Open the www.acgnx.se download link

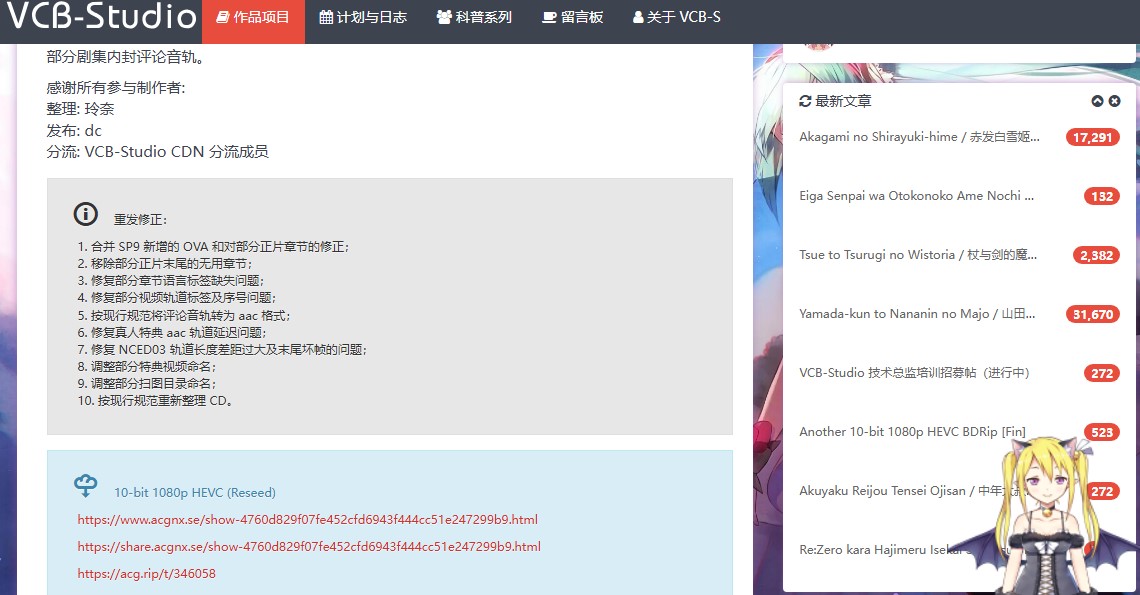coord(307,519)
